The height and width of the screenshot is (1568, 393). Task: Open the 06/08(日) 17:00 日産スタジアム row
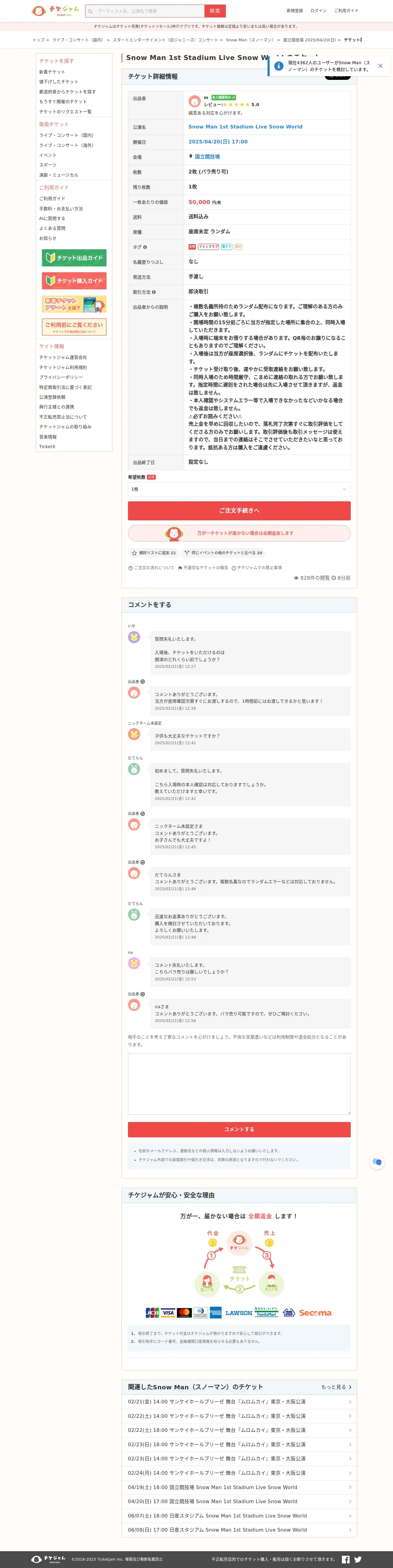coord(239,1530)
